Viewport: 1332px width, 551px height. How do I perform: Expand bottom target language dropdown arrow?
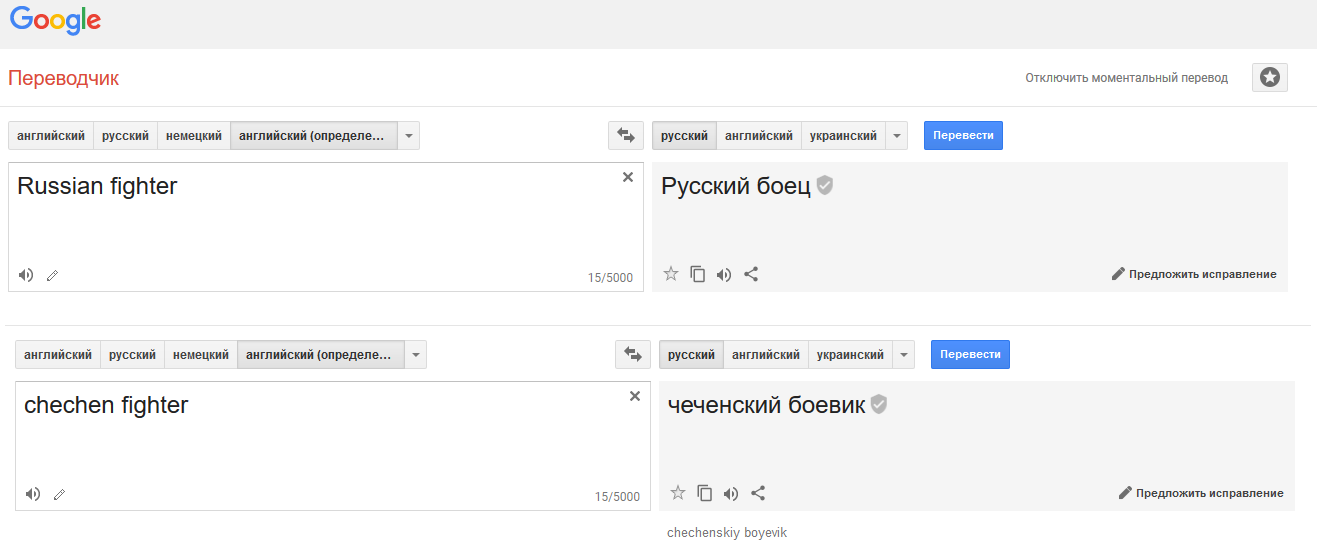(903, 355)
